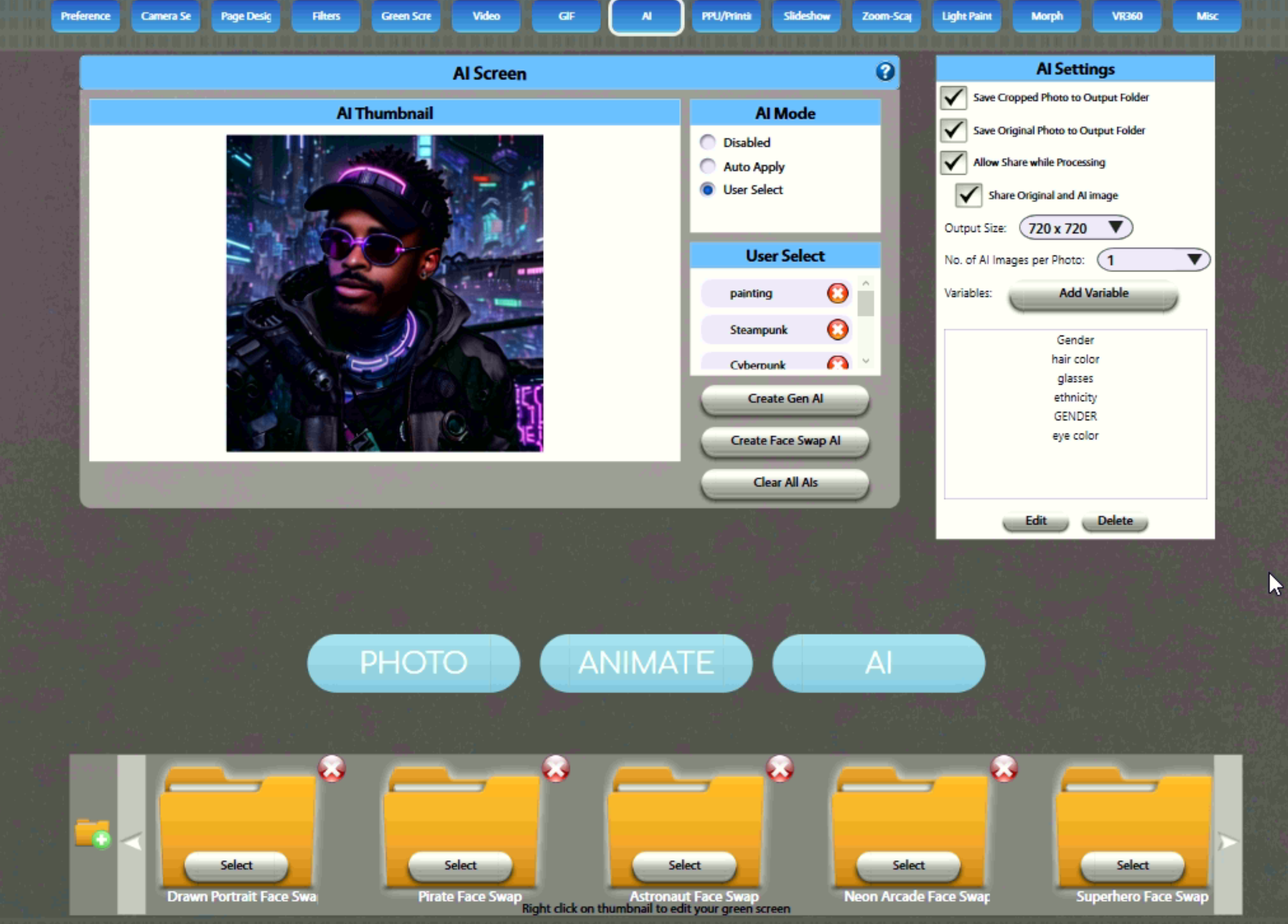Image resolution: width=1288 pixels, height=924 pixels.
Task: Remove the Drawn Portrait Face Swap folder
Action: pos(331,769)
